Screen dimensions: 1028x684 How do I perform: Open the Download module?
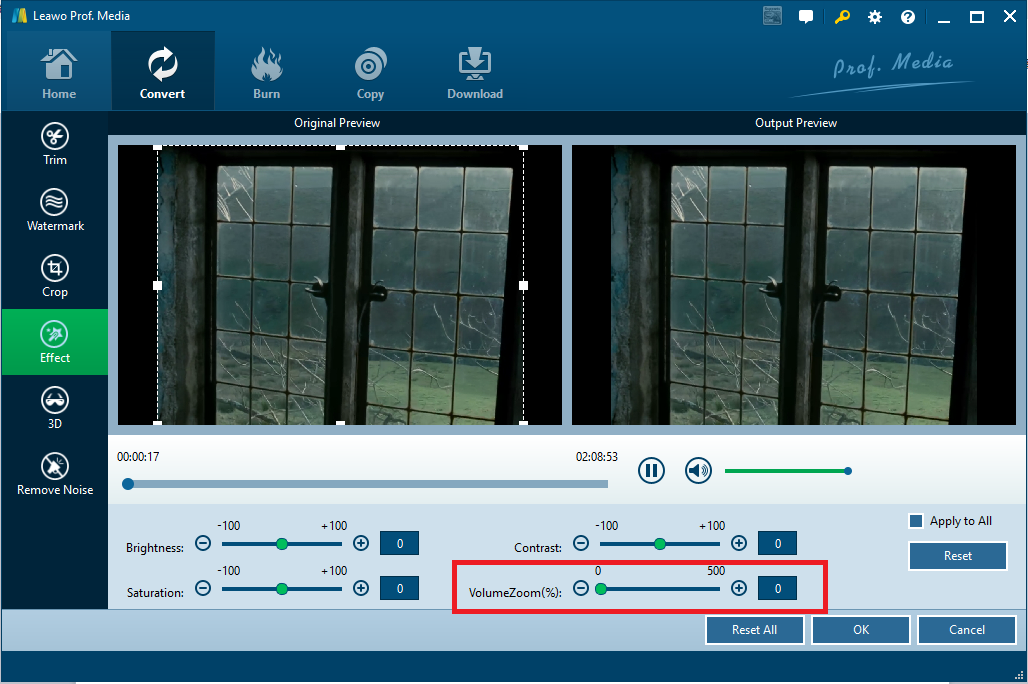475,73
